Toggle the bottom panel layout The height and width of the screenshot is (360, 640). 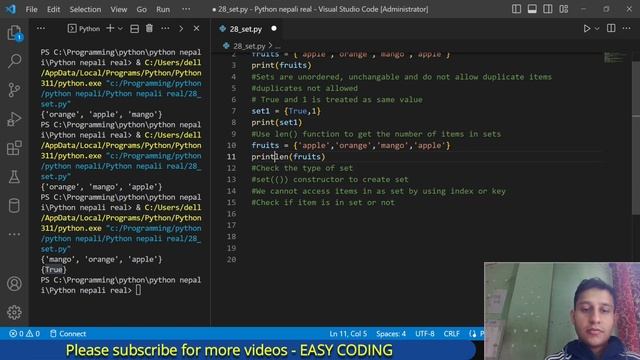(x=532, y=9)
